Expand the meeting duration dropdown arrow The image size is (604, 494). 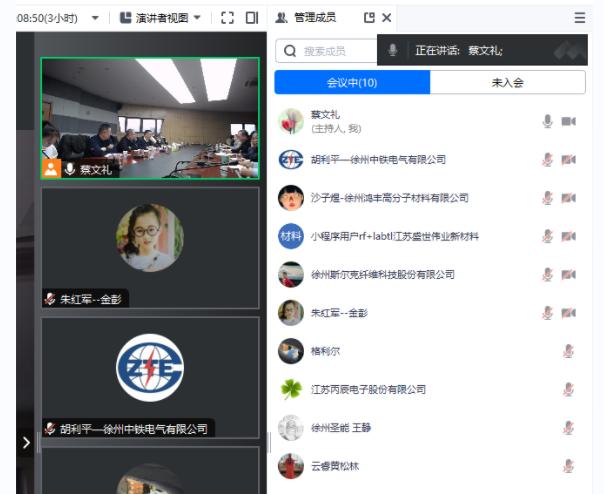(x=95, y=18)
